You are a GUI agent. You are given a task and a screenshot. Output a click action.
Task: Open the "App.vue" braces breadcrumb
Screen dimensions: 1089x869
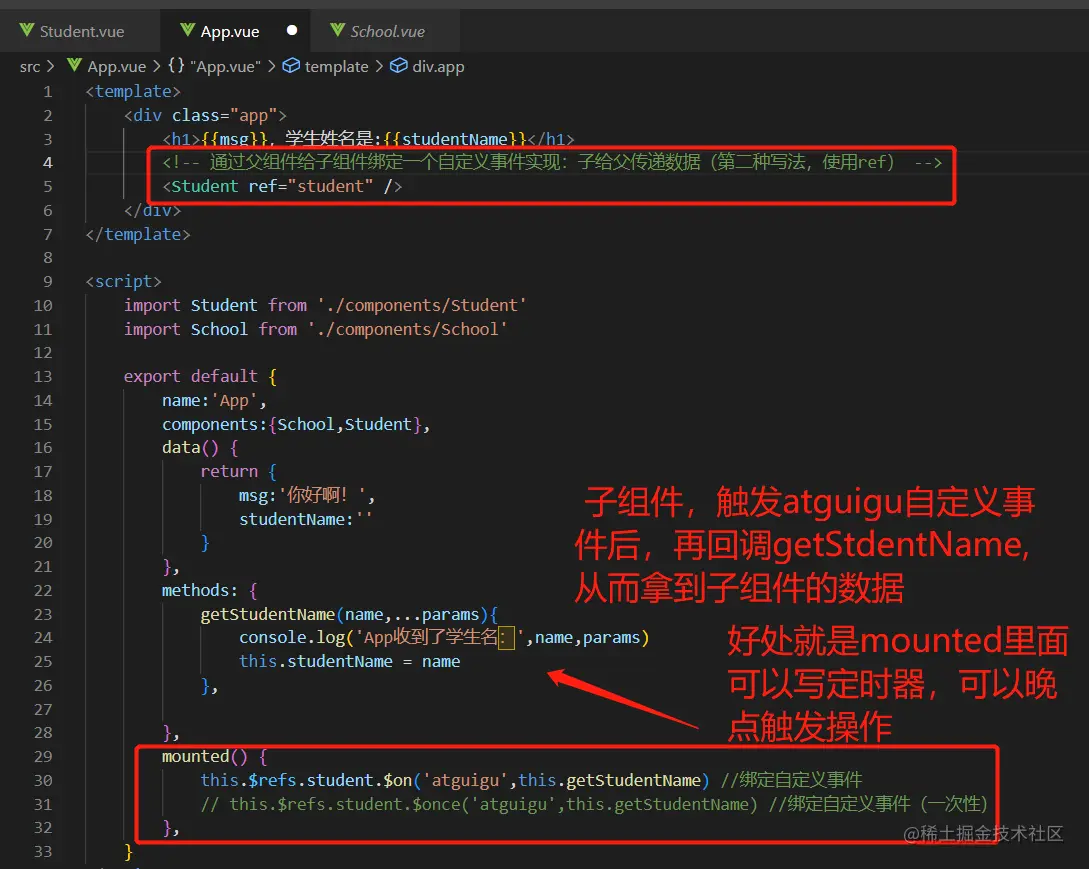pyautogui.click(x=225, y=67)
